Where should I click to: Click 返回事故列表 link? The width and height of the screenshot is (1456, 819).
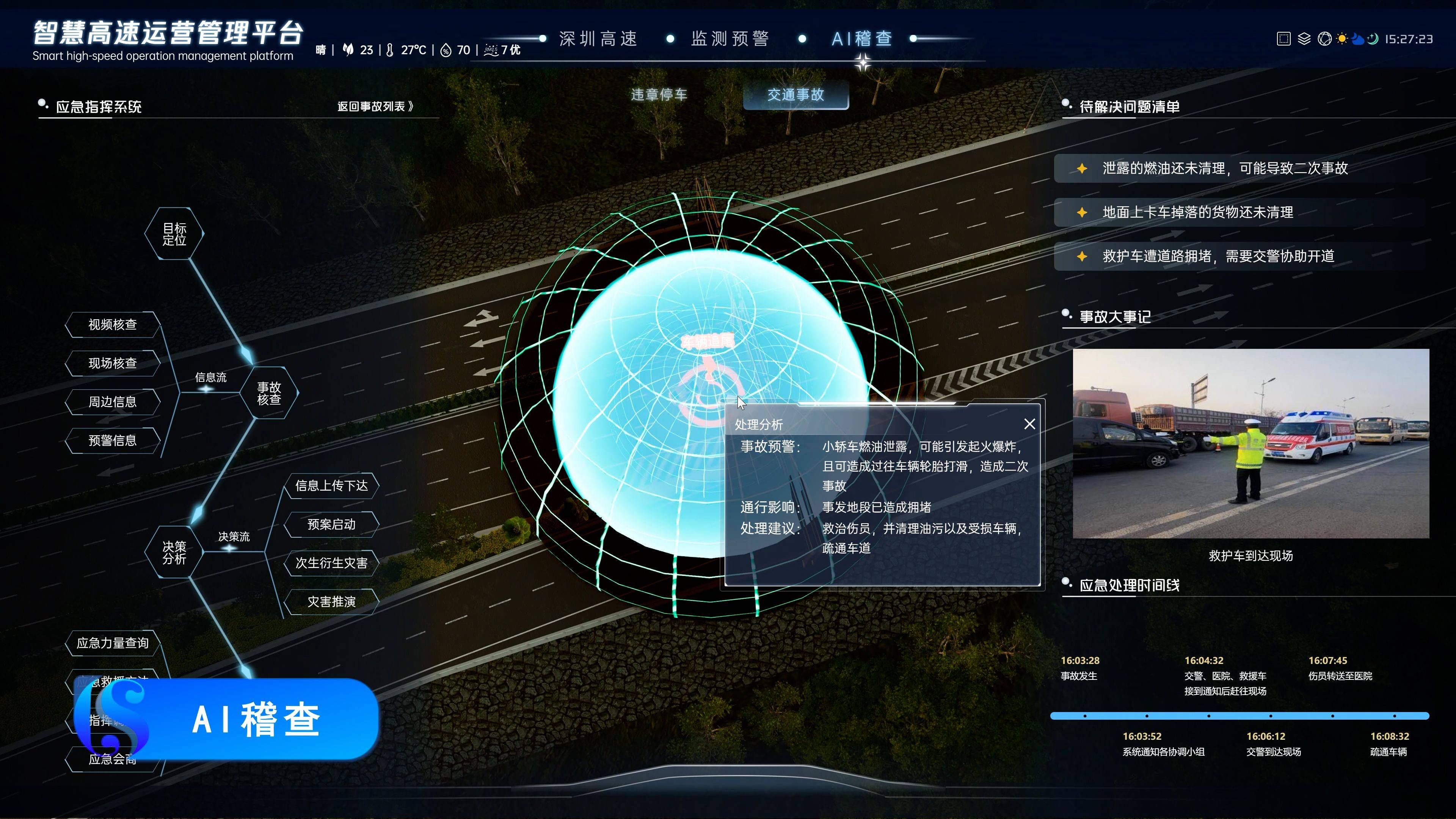(x=375, y=107)
